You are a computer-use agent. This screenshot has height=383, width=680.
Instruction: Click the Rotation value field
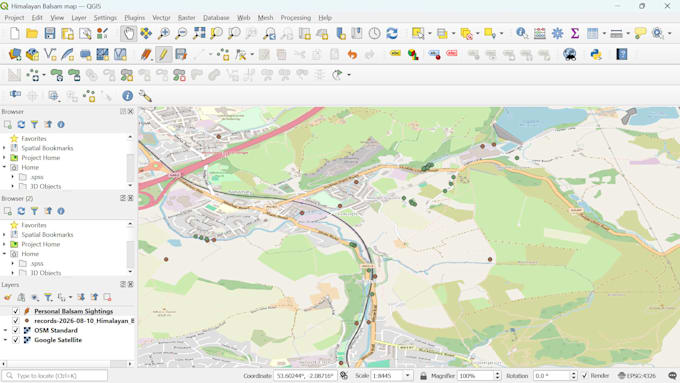551,376
